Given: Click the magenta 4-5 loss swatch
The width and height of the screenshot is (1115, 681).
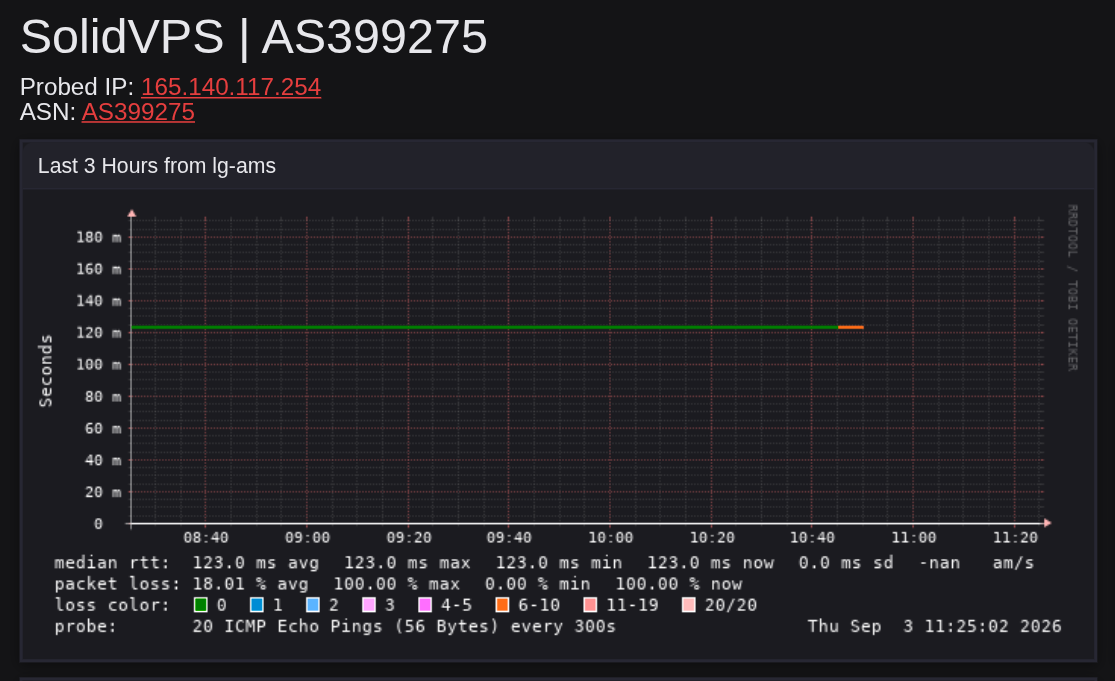Looking at the screenshot, I should 425,605.
